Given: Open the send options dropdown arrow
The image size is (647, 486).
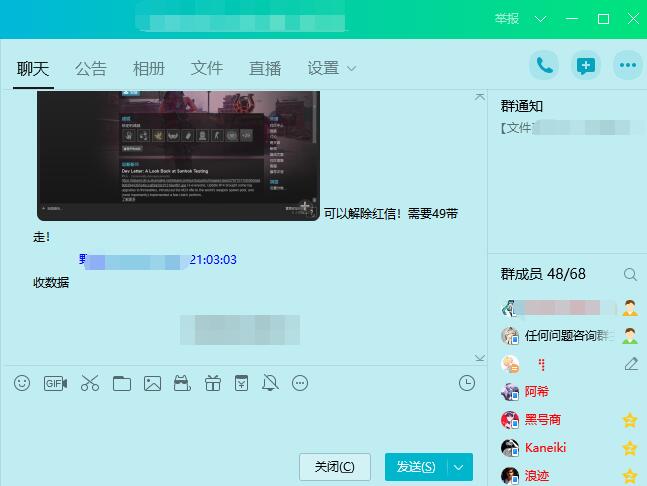Looking at the screenshot, I should (459, 467).
